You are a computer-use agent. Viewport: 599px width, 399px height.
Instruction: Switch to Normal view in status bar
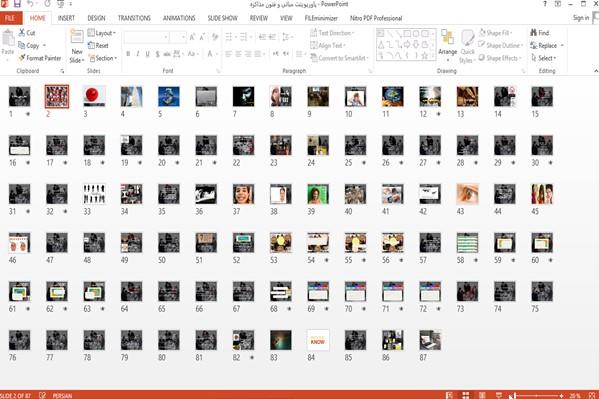[x=449, y=395]
